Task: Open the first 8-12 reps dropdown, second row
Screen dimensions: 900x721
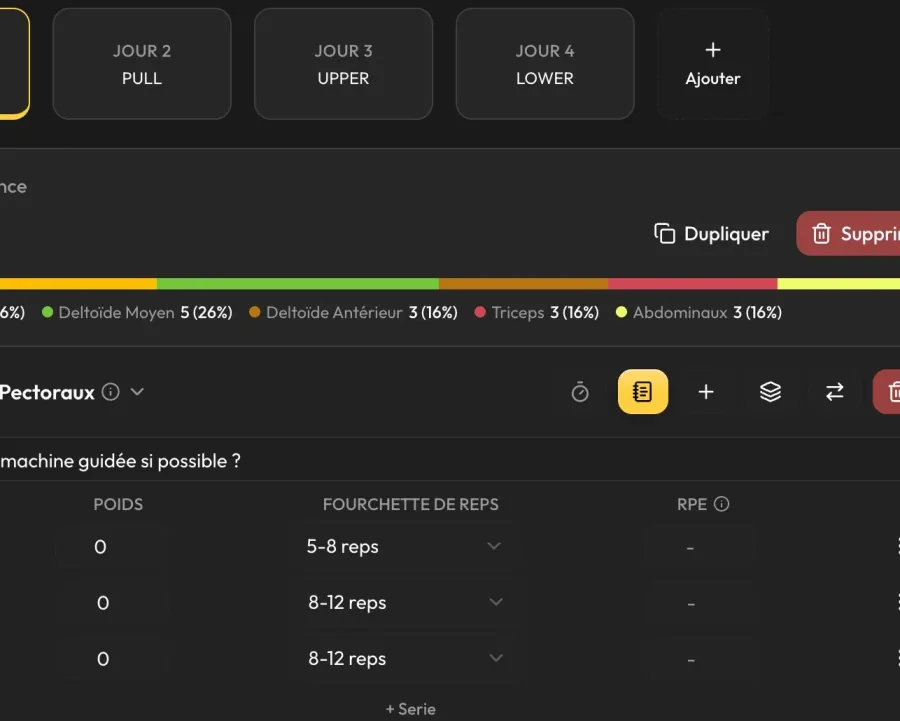Action: point(405,603)
